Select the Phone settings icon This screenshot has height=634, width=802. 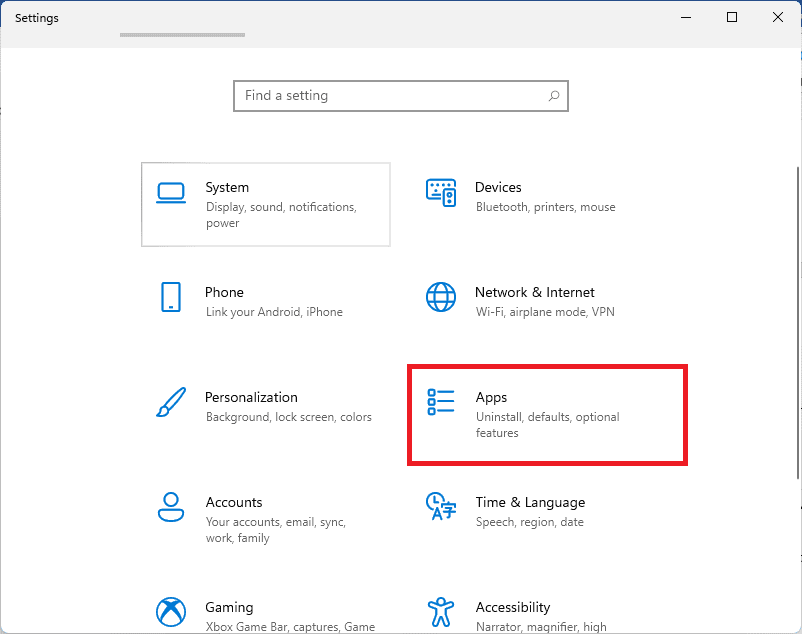tap(171, 297)
